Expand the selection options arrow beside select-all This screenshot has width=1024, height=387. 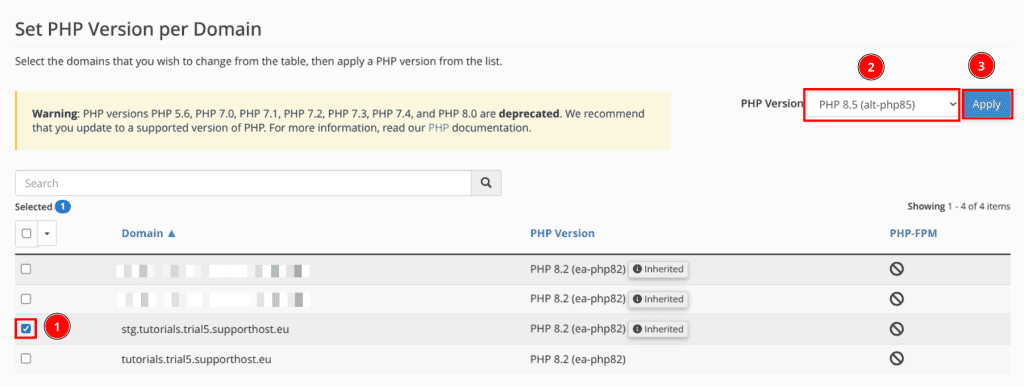47,234
